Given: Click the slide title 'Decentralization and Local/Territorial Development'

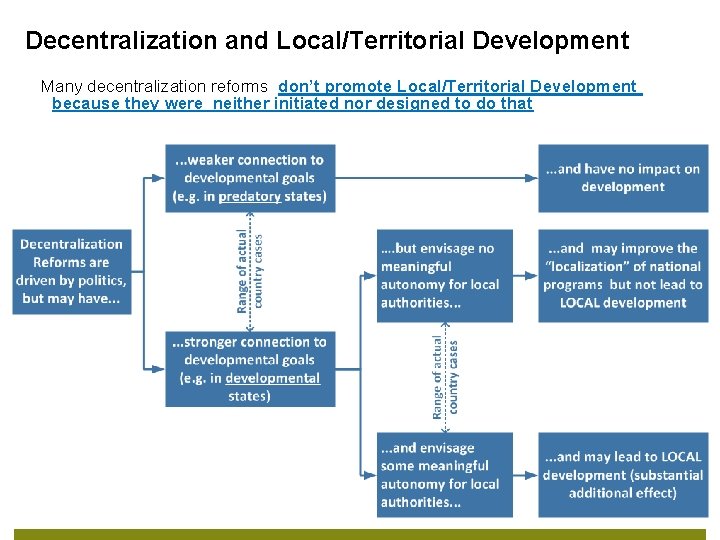Looking at the screenshot, I should [x=327, y=40].
